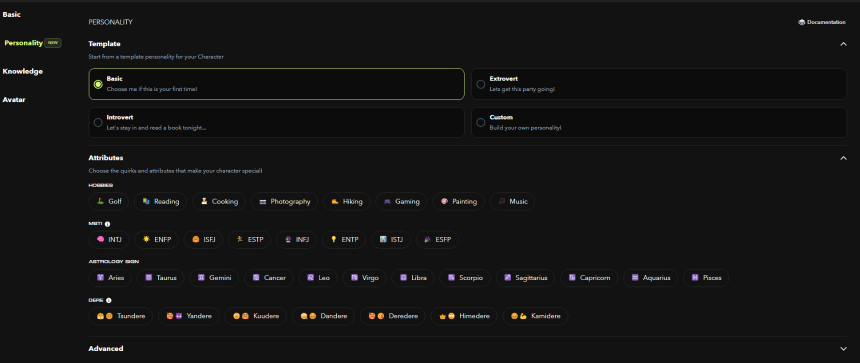
Task: Pick the Scorpio astrology sign
Action: coord(465,278)
